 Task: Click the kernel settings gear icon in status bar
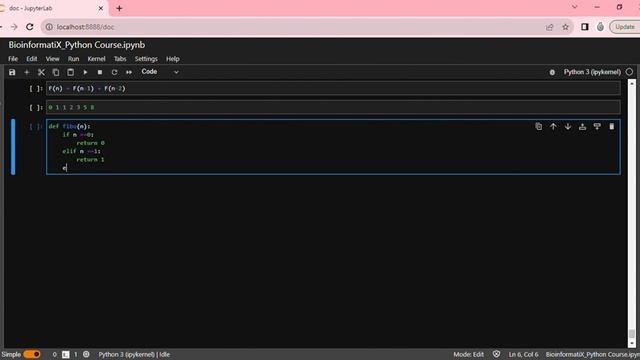tap(86, 354)
